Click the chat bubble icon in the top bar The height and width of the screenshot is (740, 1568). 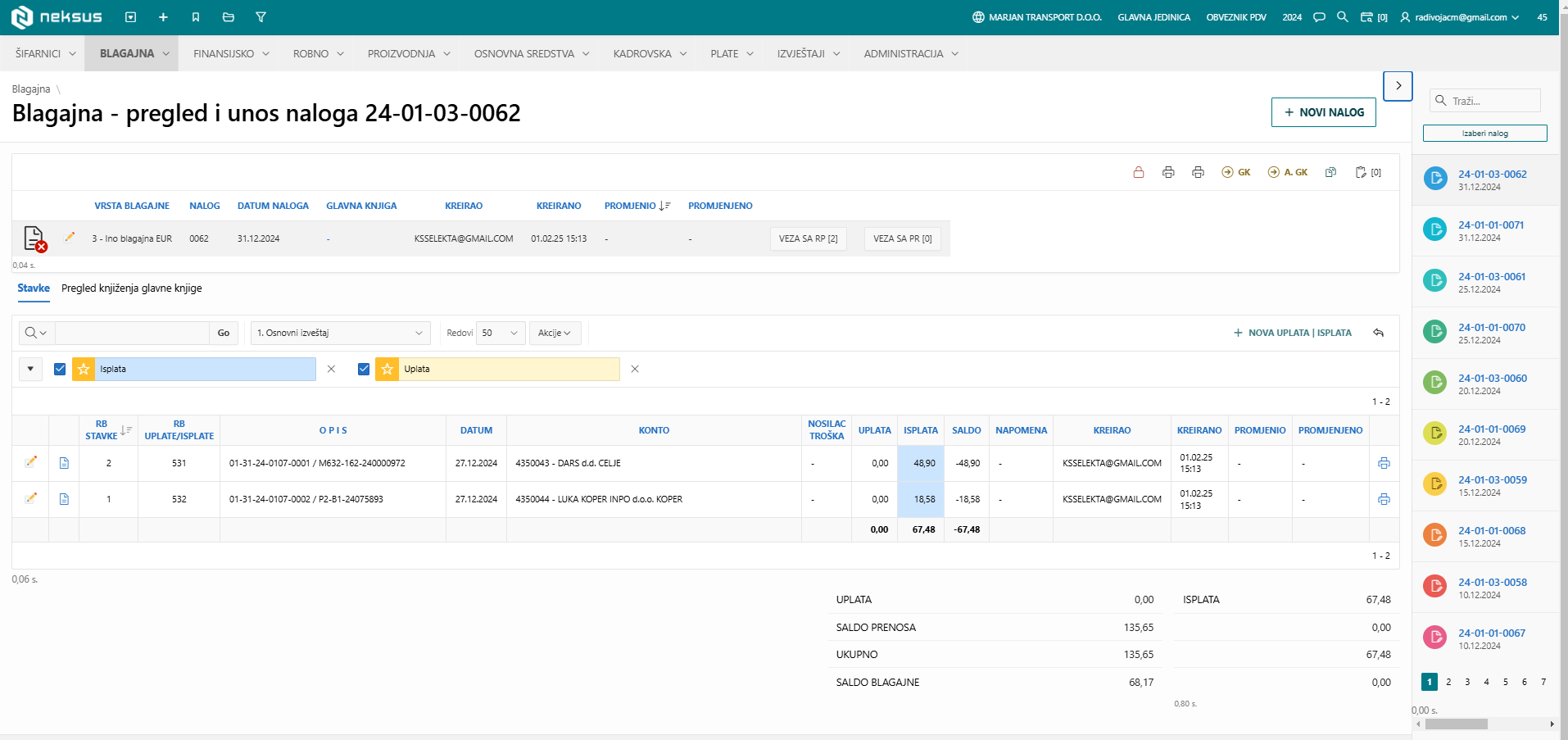pyautogui.click(x=1319, y=17)
